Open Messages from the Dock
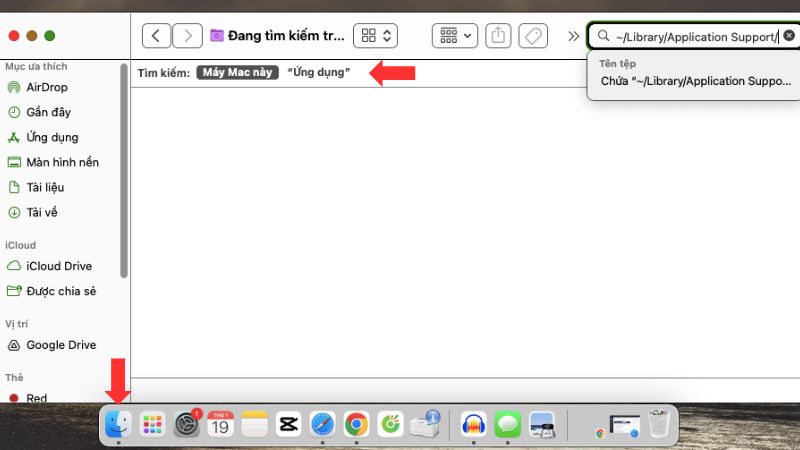This screenshot has width=800, height=450. (508, 424)
